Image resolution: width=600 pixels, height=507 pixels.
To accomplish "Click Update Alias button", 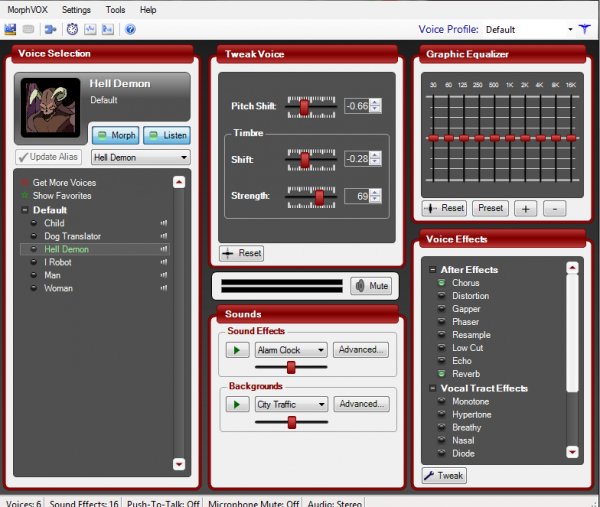I will [49, 157].
